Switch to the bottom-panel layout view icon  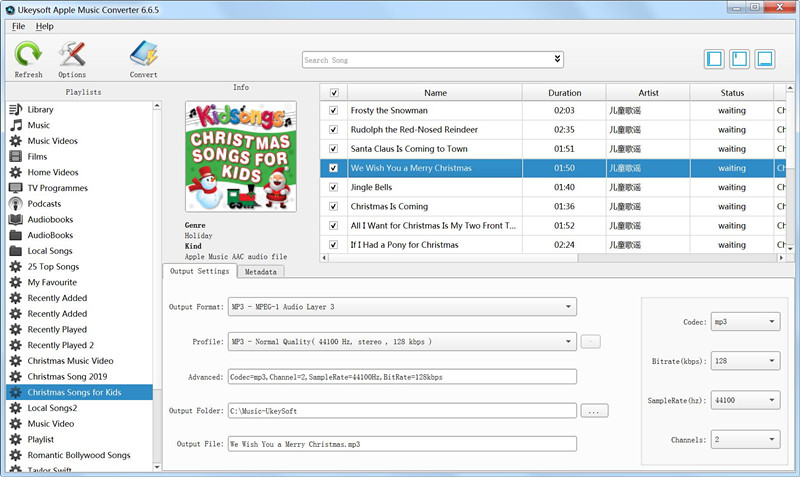765,59
